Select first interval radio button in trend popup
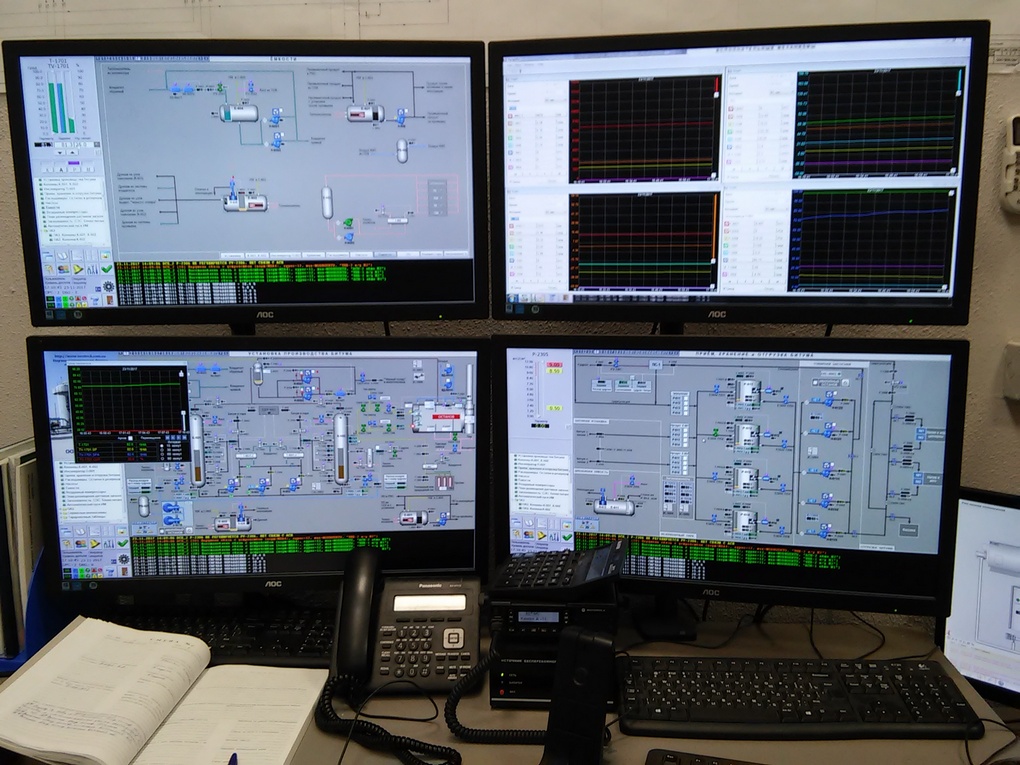 (163, 444)
